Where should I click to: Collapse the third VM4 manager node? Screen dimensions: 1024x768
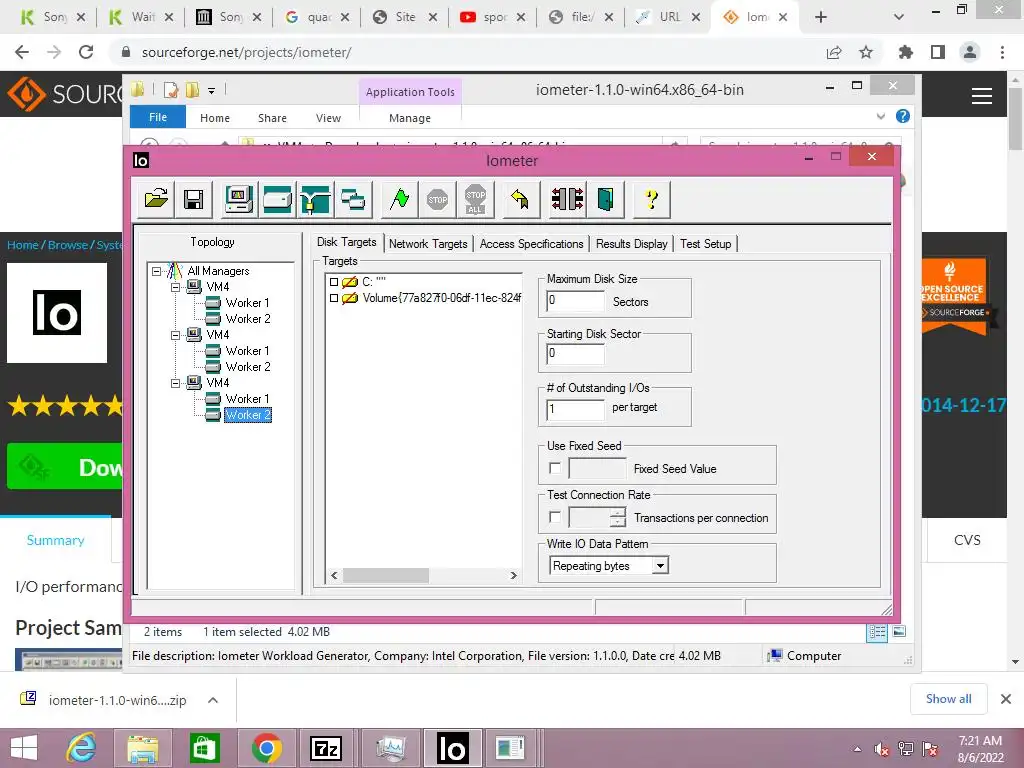[175, 383]
